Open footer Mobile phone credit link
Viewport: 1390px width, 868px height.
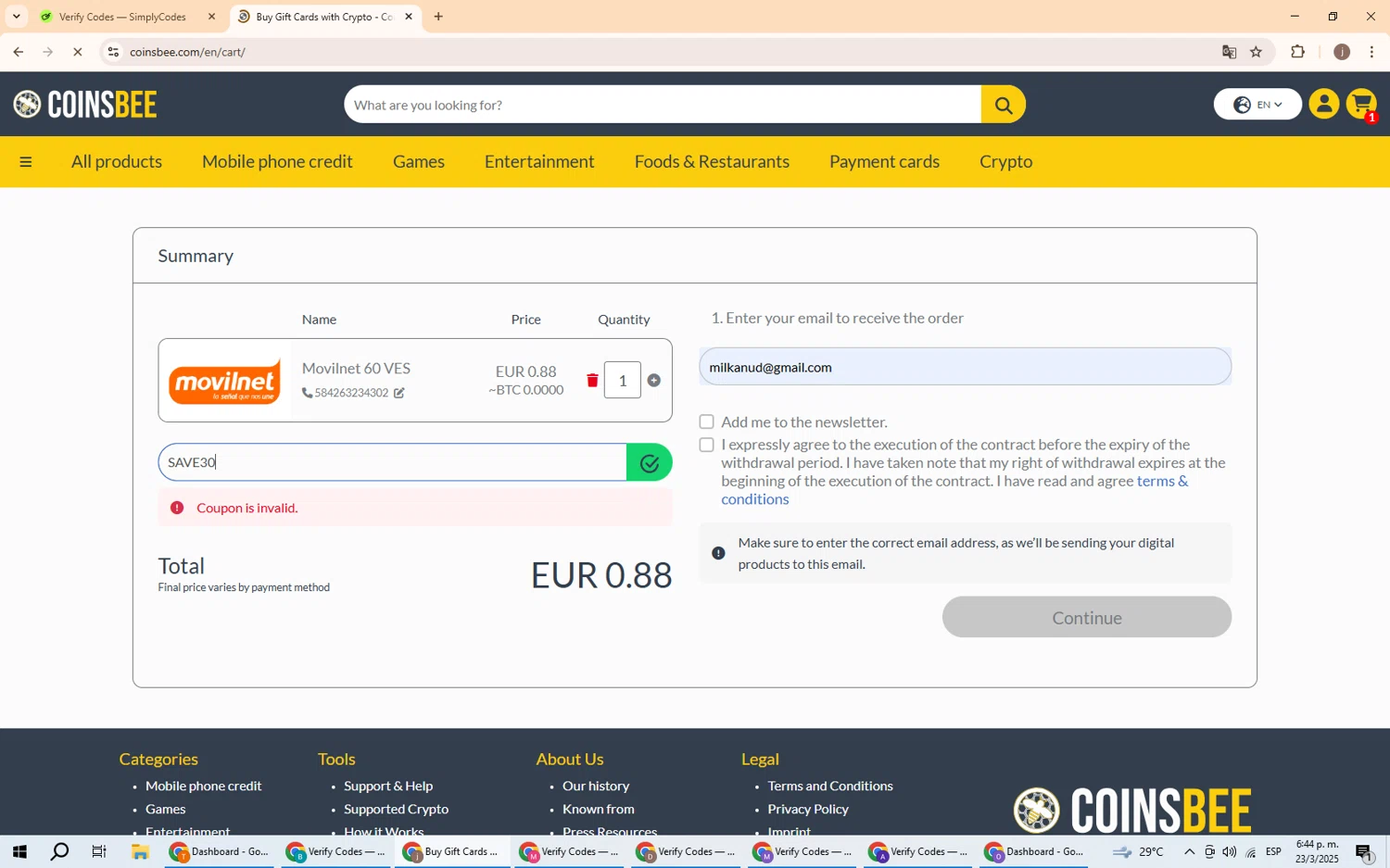click(x=204, y=786)
